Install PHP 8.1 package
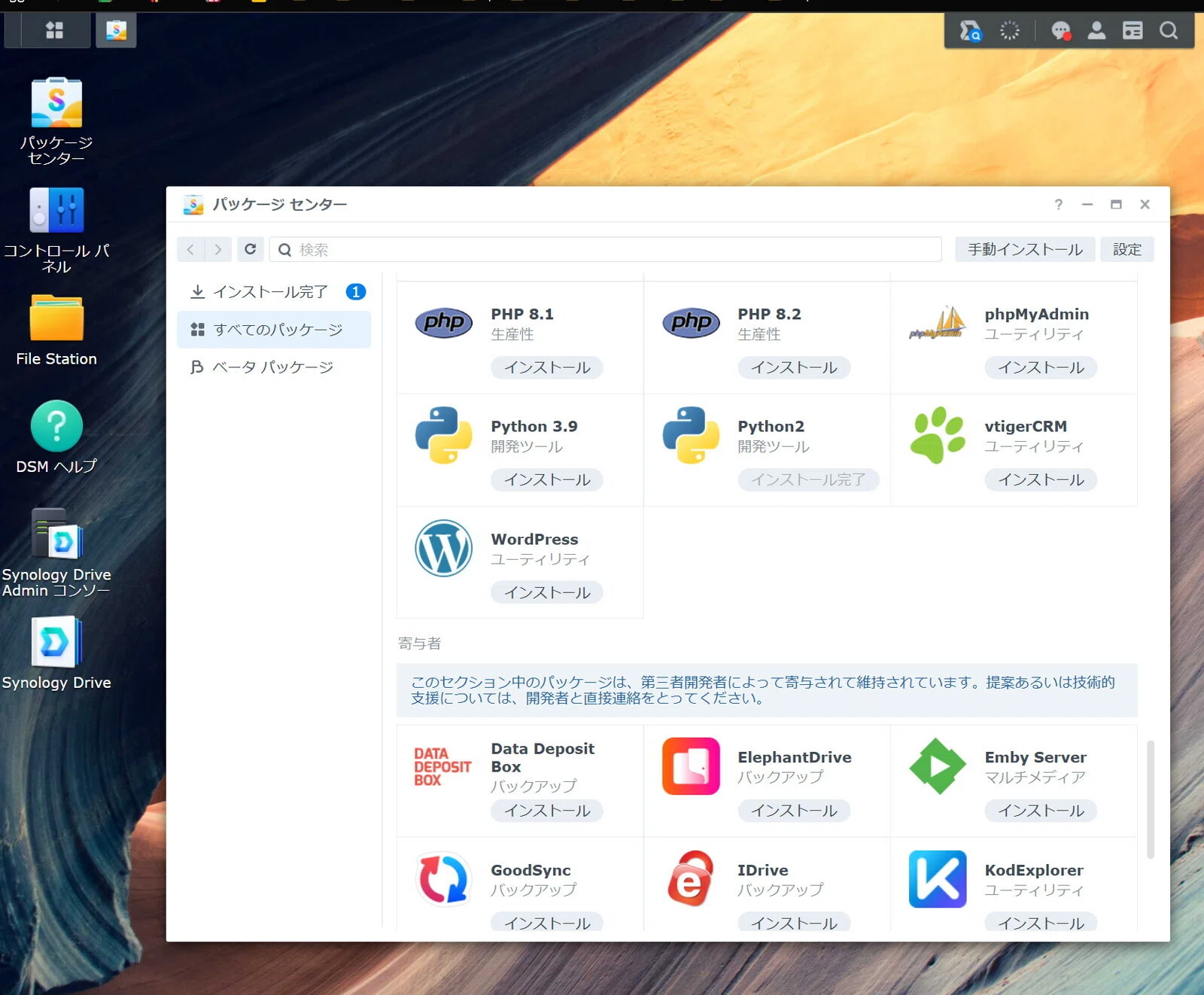This screenshot has width=1204, height=995. [x=547, y=367]
